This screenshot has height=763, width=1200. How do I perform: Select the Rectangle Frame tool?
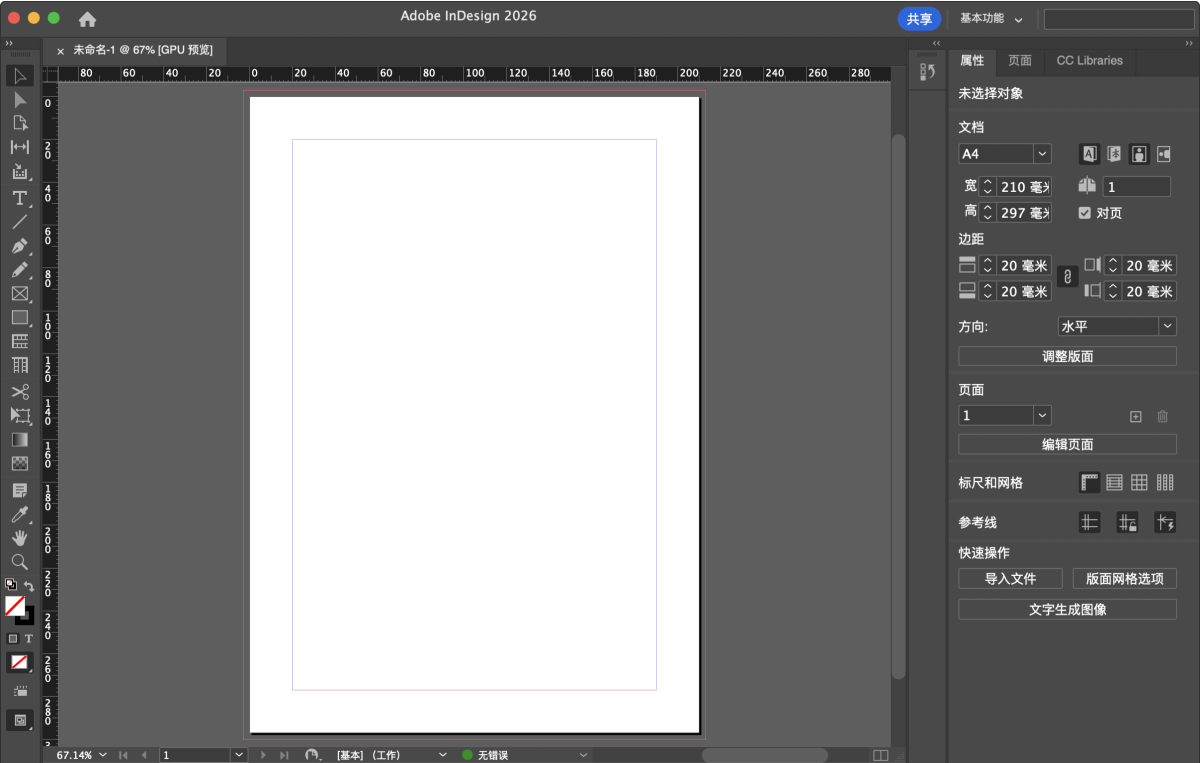[x=19, y=294]
